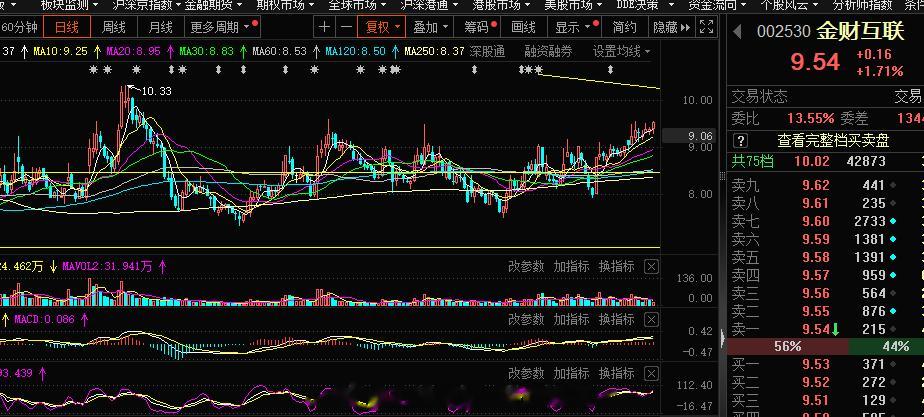Open 个股风云 menu
This screenshot has width=924, height=417.
(789, 5)
